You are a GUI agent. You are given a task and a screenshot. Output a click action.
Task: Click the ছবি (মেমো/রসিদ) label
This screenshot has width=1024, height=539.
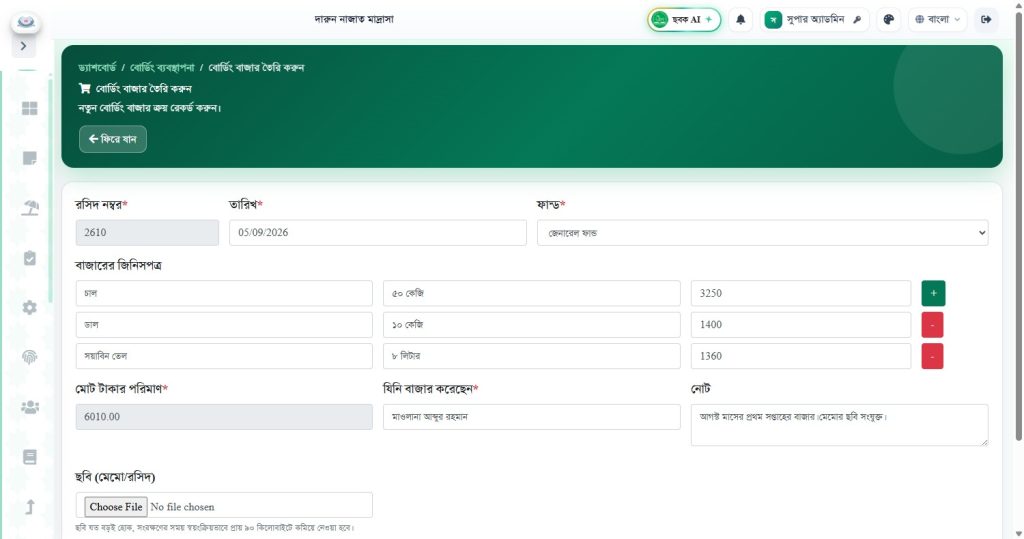(x=115, y=477)
